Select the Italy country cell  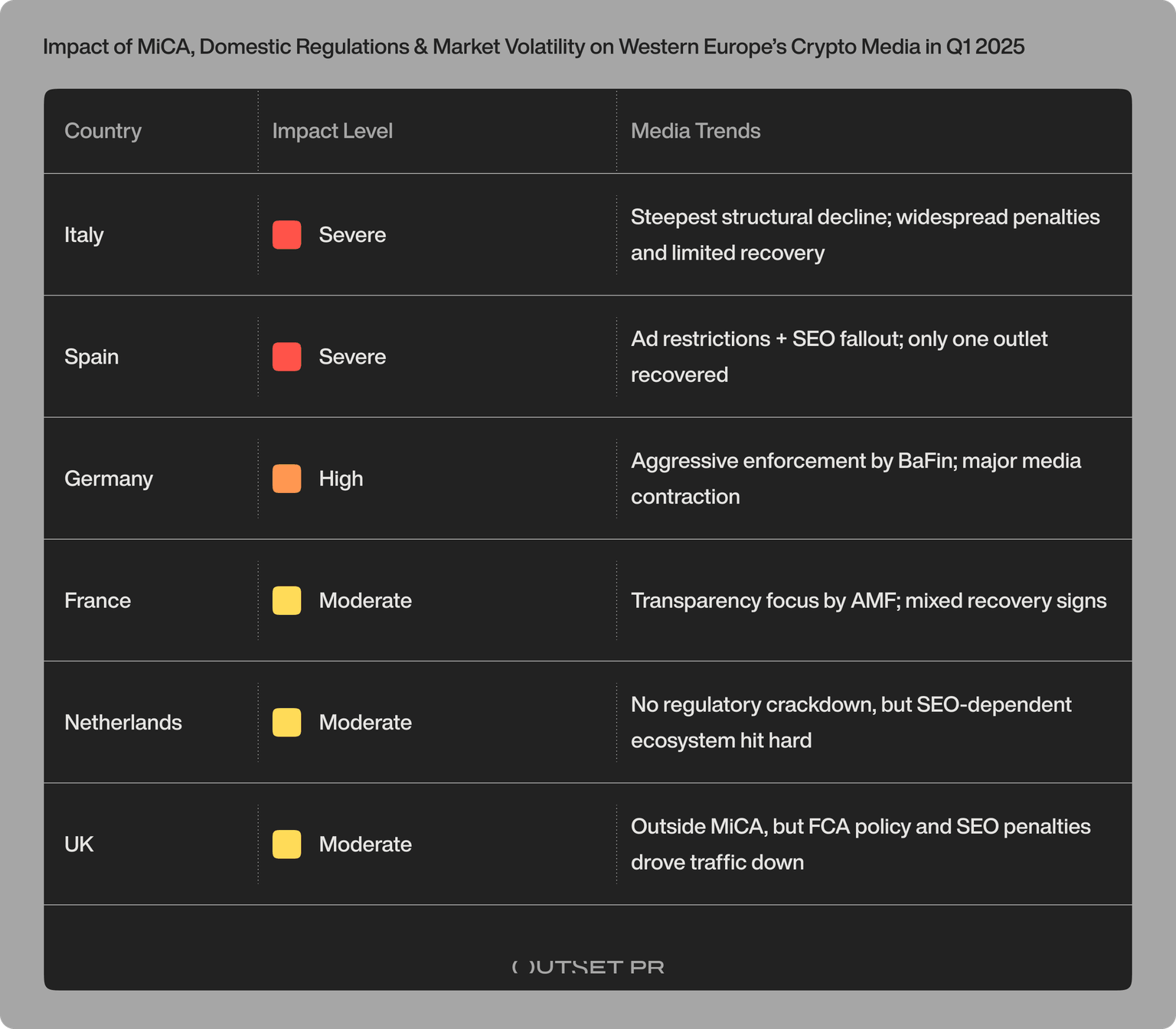tap(84, 235)
